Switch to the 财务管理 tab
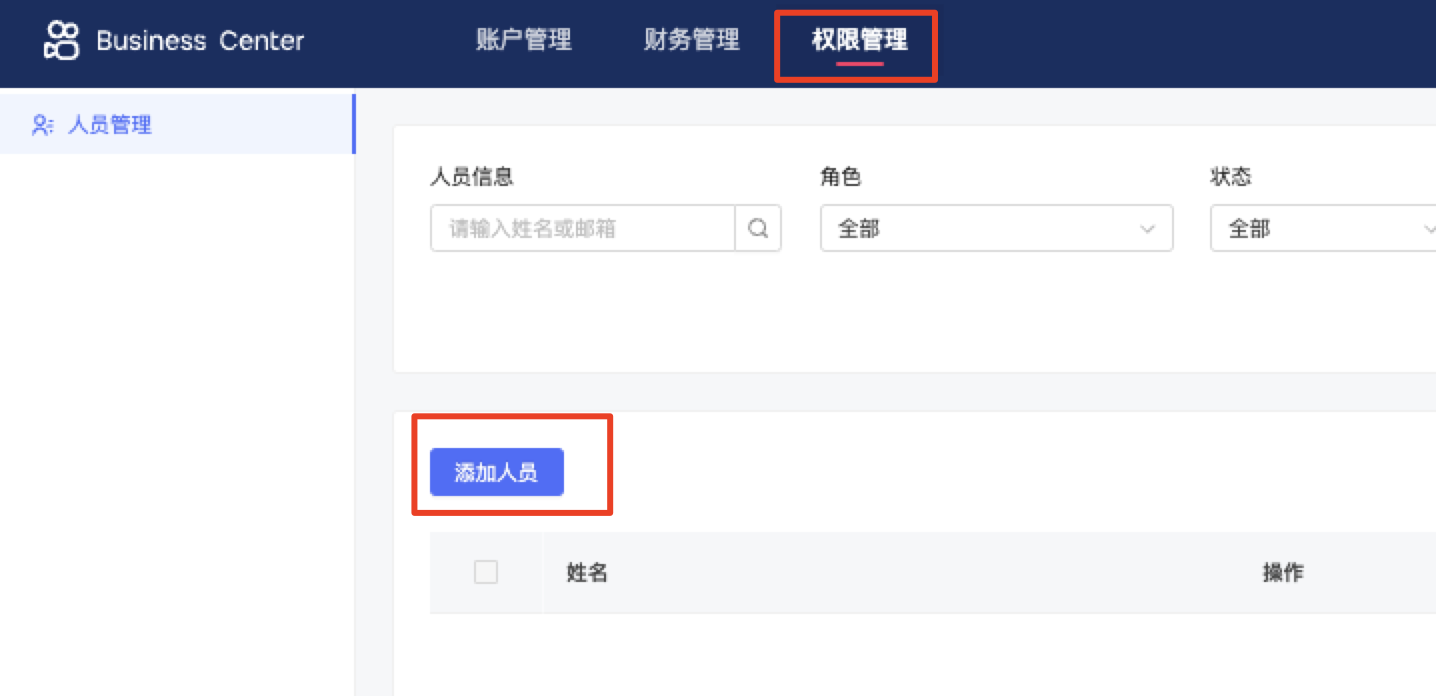The height and width of the screenshot is (696, 1436). coord(692,40)
